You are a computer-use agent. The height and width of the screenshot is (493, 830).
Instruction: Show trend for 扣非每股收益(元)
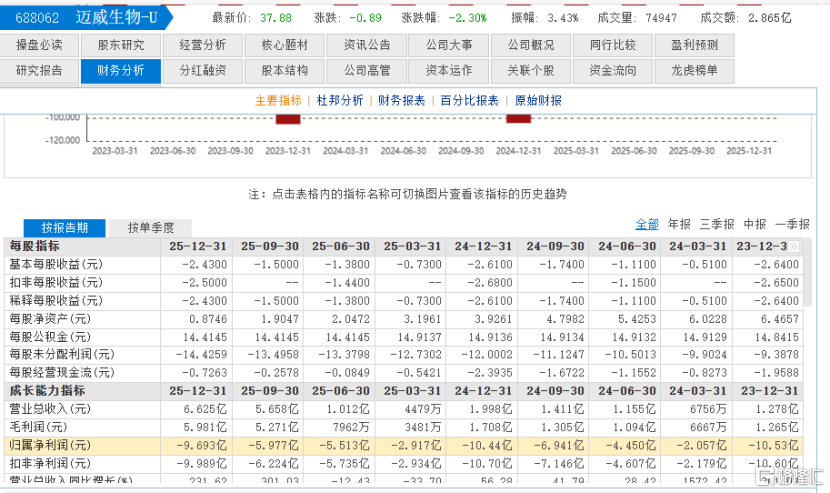point(56,283)
